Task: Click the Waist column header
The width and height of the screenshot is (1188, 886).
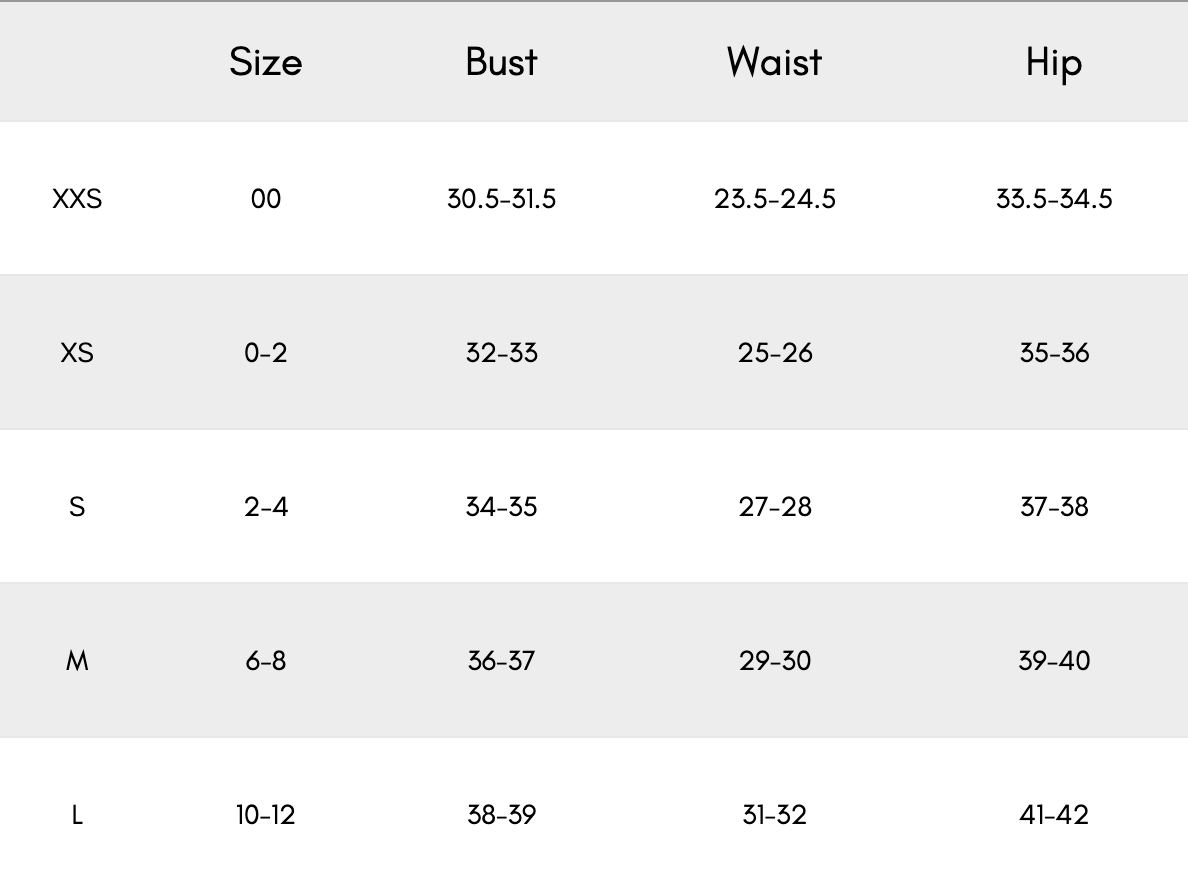Action: pos(774,62)
